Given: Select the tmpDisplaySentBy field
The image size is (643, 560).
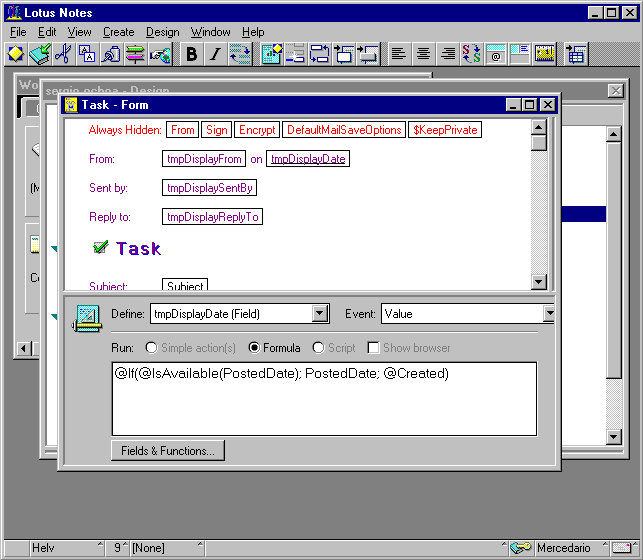Looking at the screenshot, I should point(210,188).
